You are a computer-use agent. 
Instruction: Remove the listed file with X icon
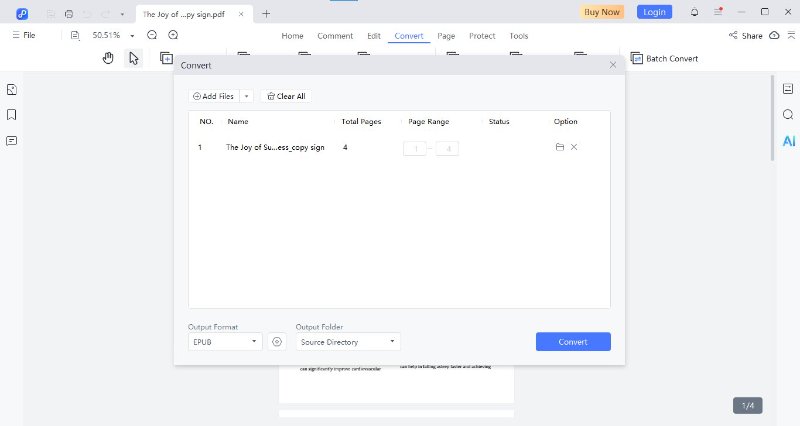[x=574, y=147]
